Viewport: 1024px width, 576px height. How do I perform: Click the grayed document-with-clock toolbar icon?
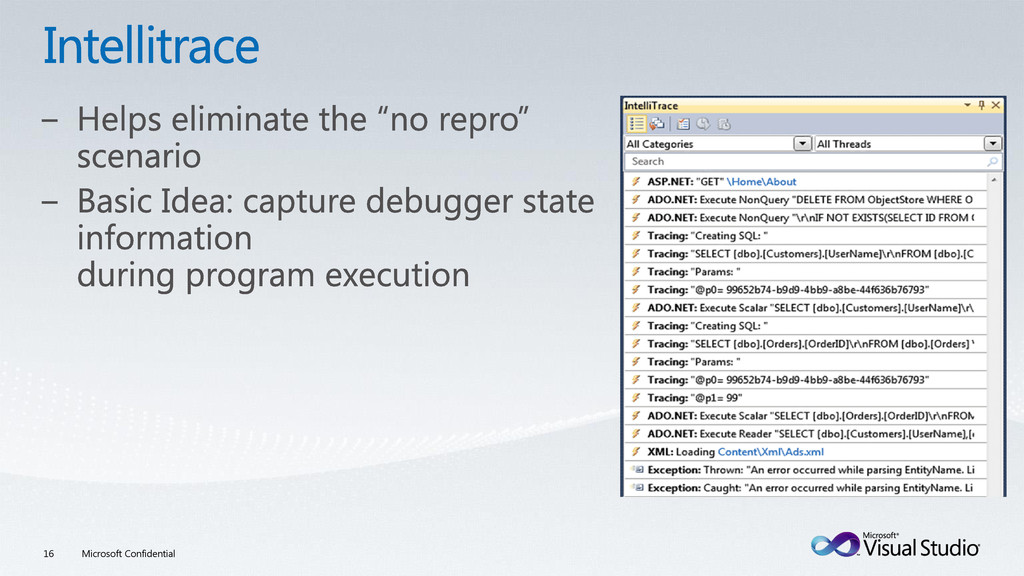tap(724, 123)
